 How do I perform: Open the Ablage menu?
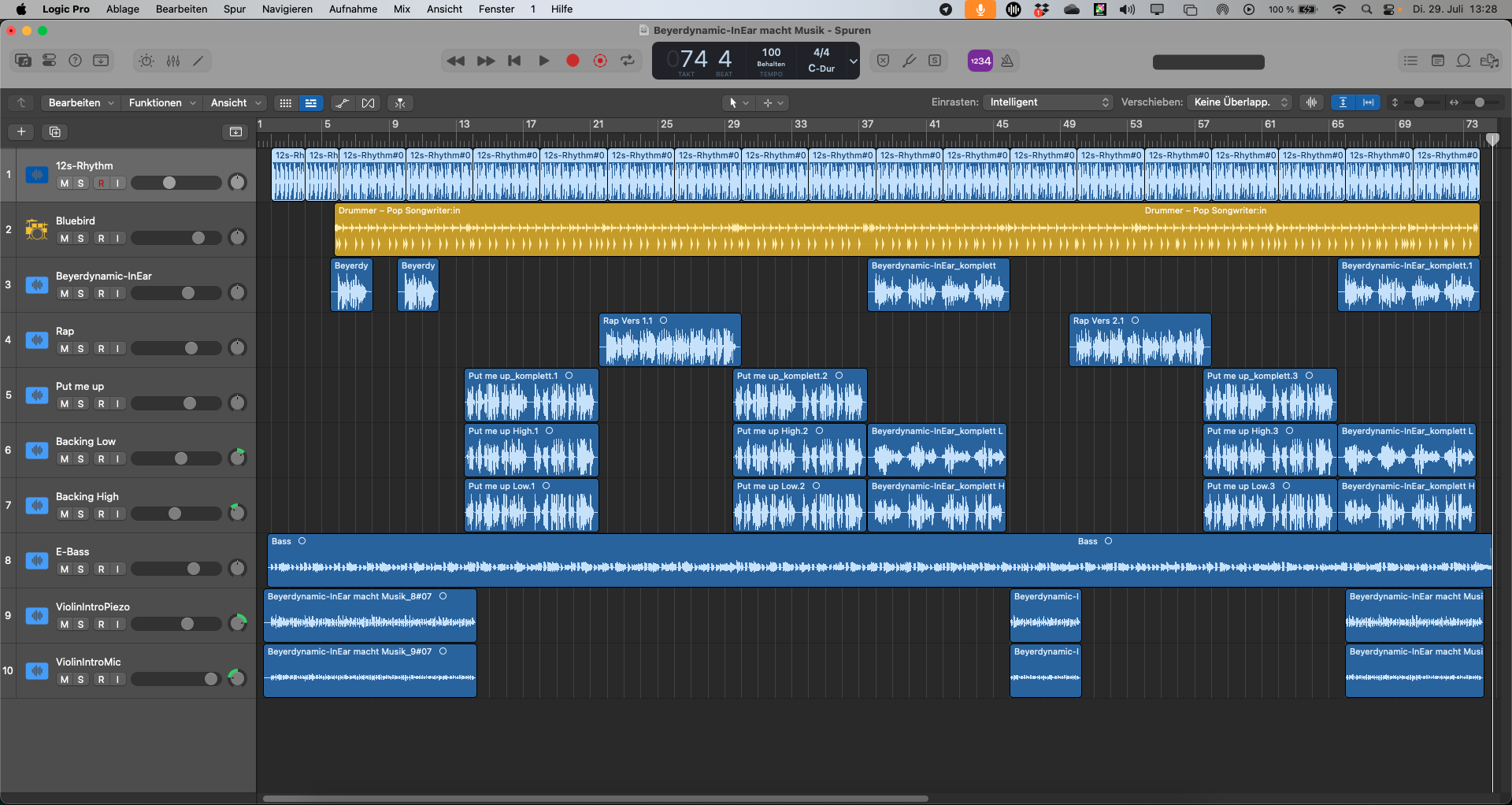pos(123,9)
